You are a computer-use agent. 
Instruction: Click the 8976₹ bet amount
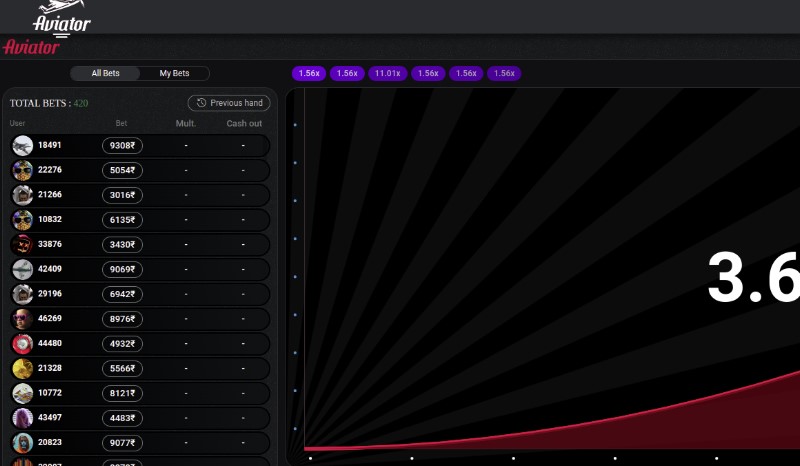[122, 319]
